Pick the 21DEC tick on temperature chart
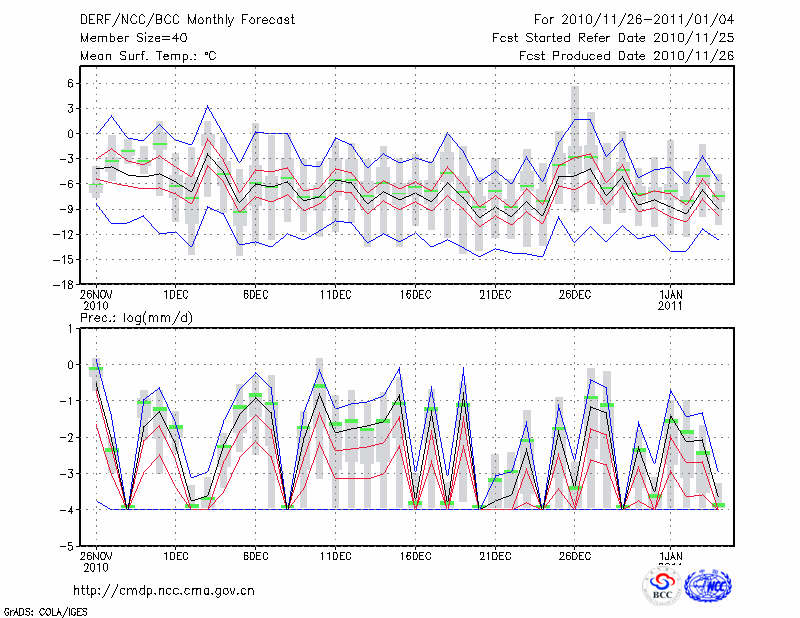The height and width of the screenshot is (618, 800). 495,294
